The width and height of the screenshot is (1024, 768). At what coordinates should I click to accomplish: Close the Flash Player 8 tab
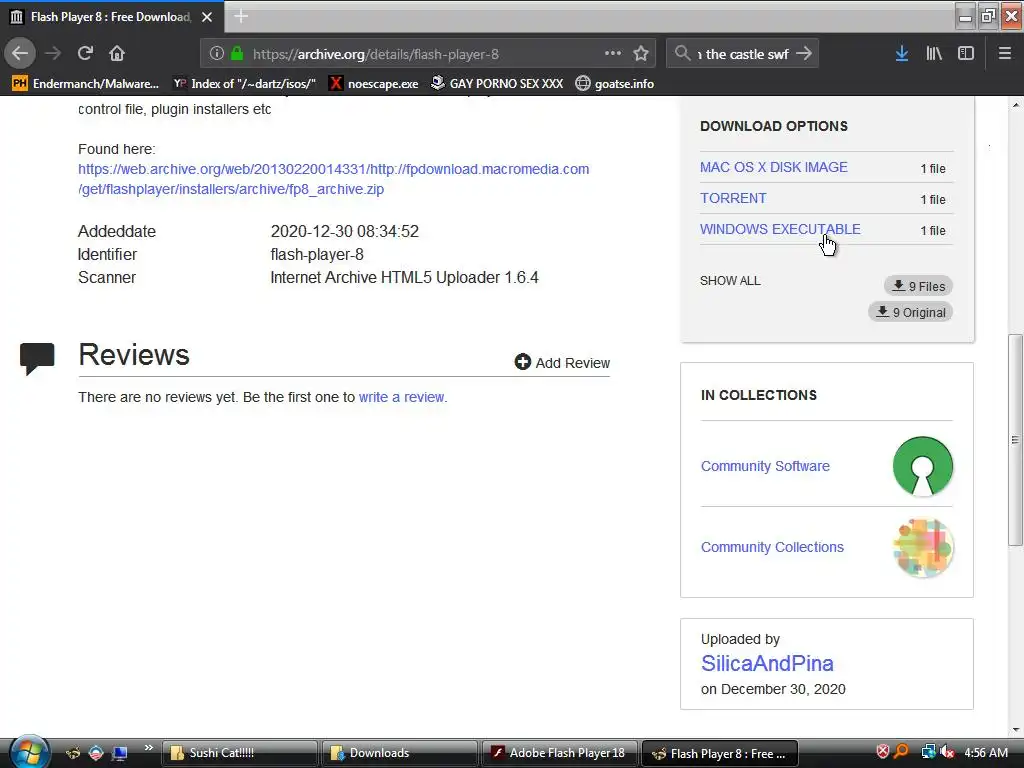(207, 17)
